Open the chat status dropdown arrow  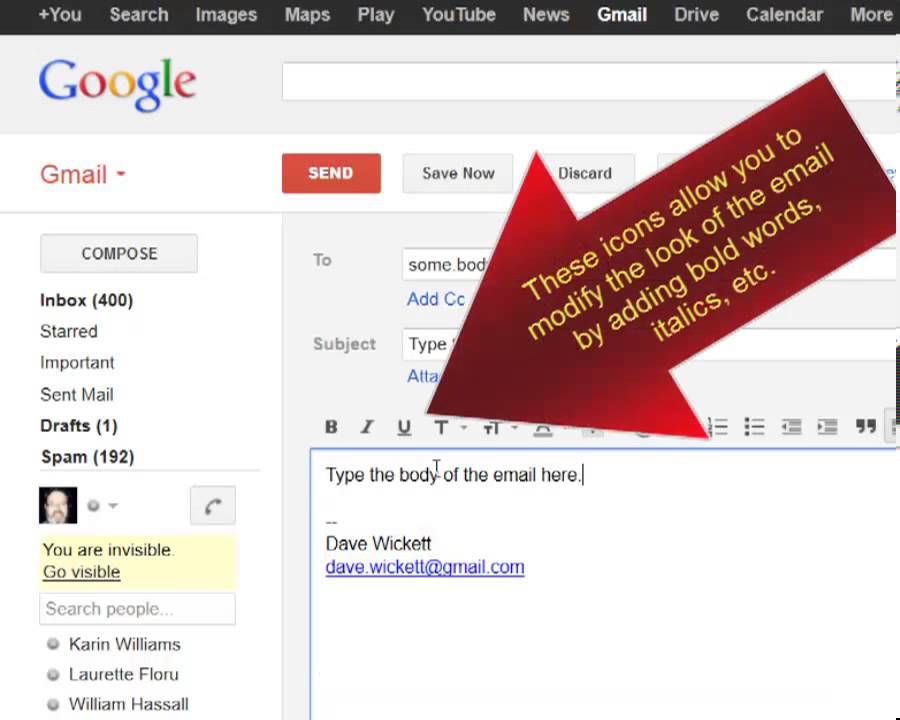click(113, 506)
